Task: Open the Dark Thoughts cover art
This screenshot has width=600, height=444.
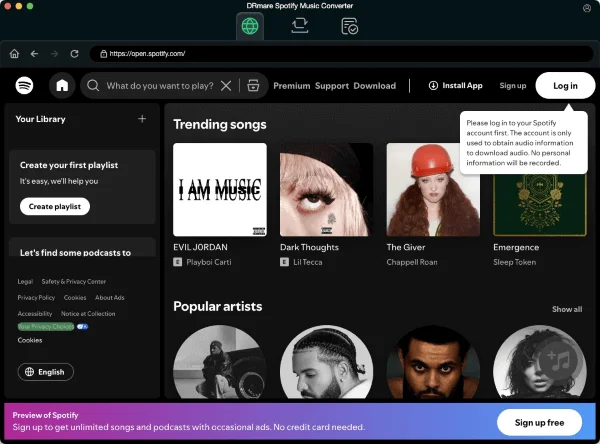Action: point(326,189)
